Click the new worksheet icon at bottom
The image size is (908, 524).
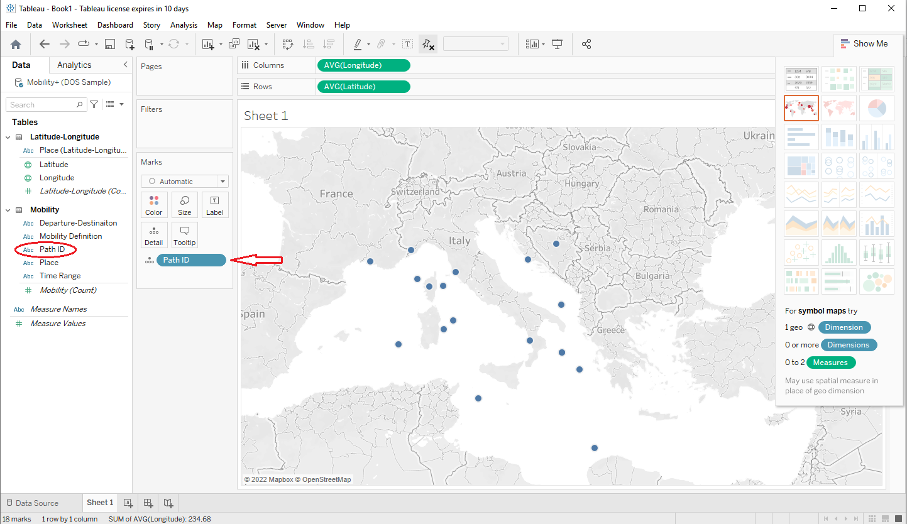[128, 503]
